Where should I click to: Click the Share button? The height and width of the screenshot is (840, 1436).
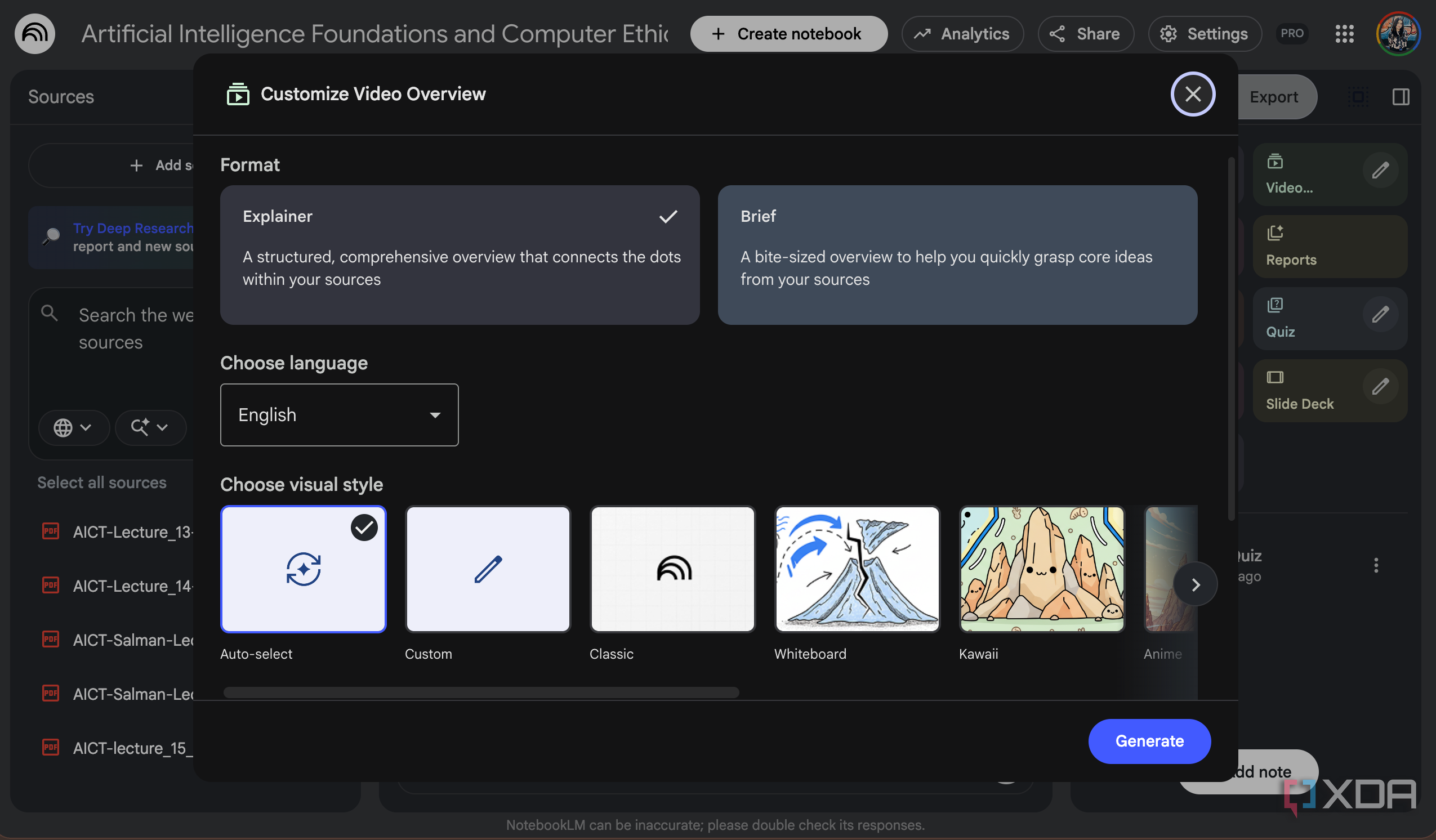pos(1086,34)
